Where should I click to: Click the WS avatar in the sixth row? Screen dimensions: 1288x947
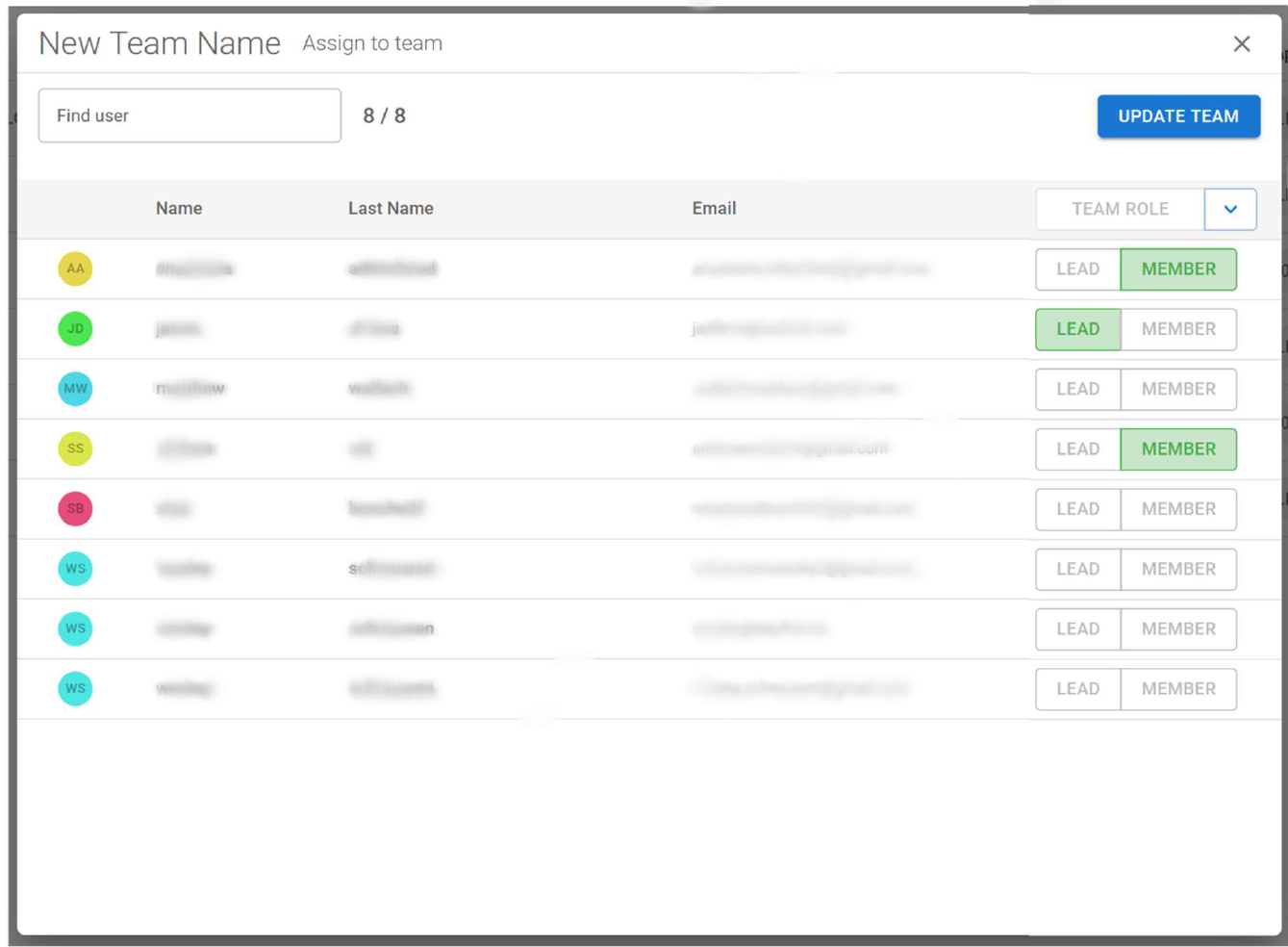pos(75,569)
